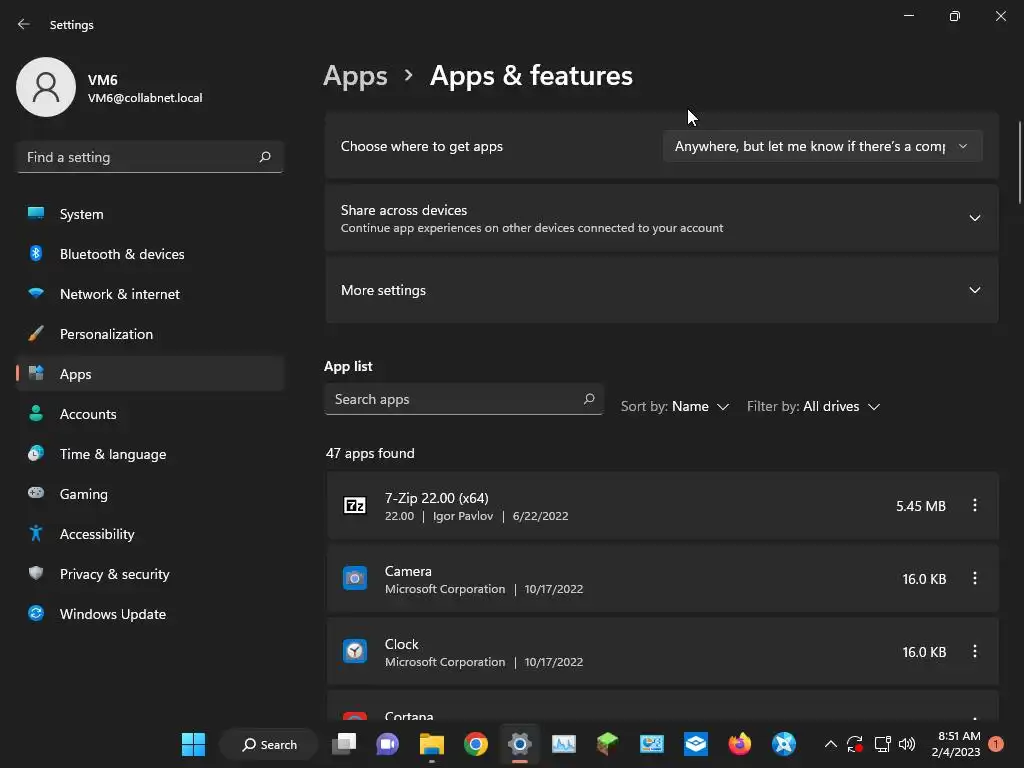Open Personalization settings
This screenshot has width=1024, height=768.
150,334
